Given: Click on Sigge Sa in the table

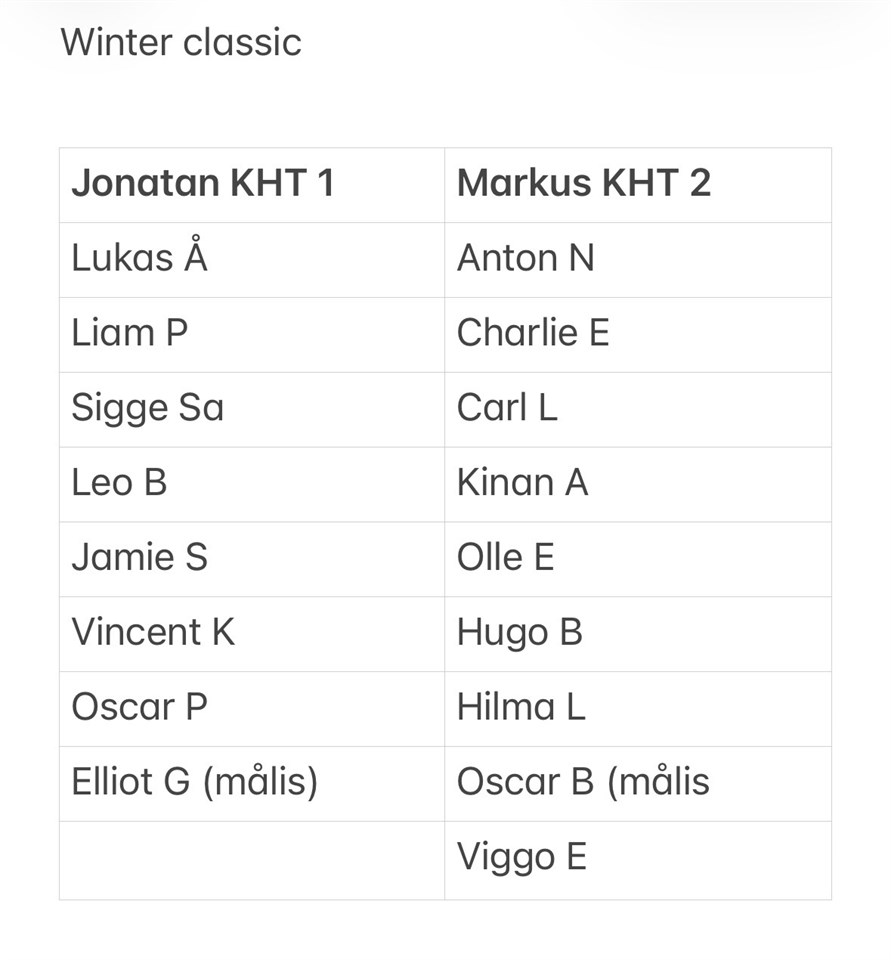Looking at the screenshot, I should [148, 408].
